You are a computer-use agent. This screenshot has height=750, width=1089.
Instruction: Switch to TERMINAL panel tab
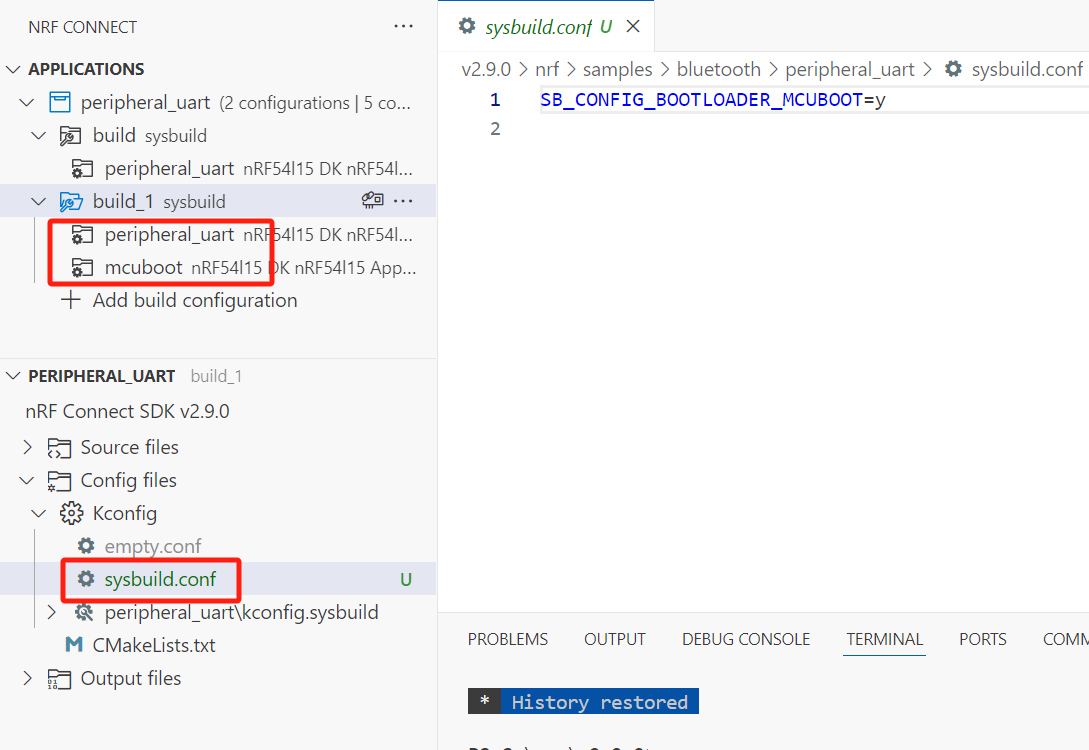(x=884, y=639)
